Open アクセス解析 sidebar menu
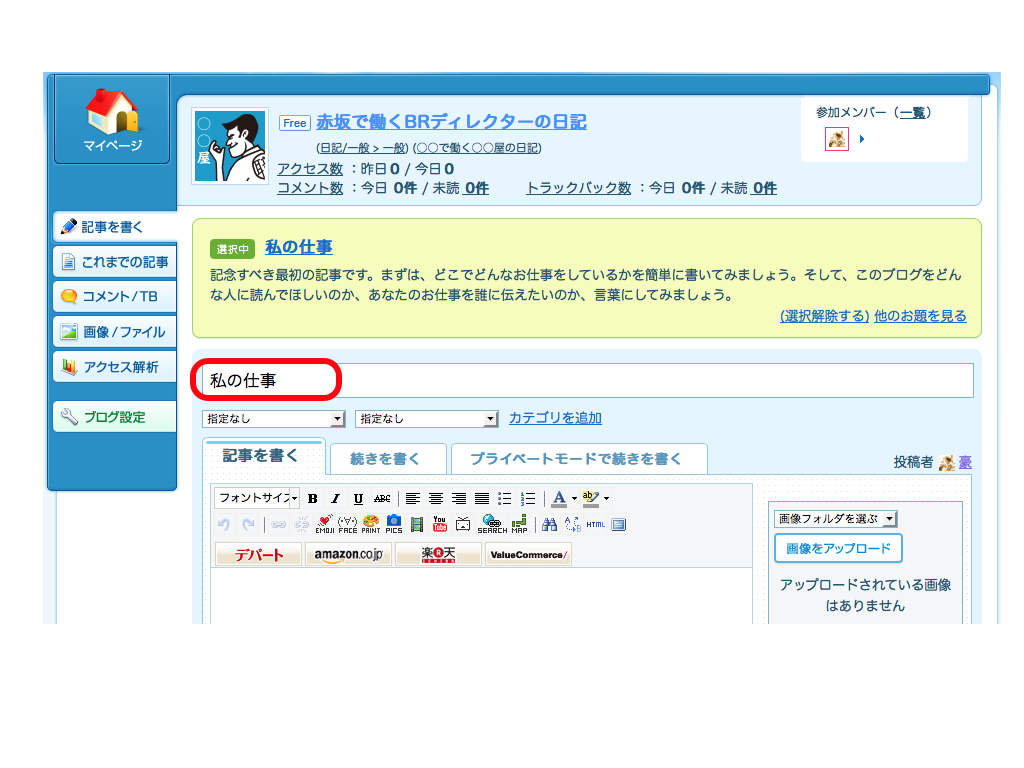 (115, 367)
